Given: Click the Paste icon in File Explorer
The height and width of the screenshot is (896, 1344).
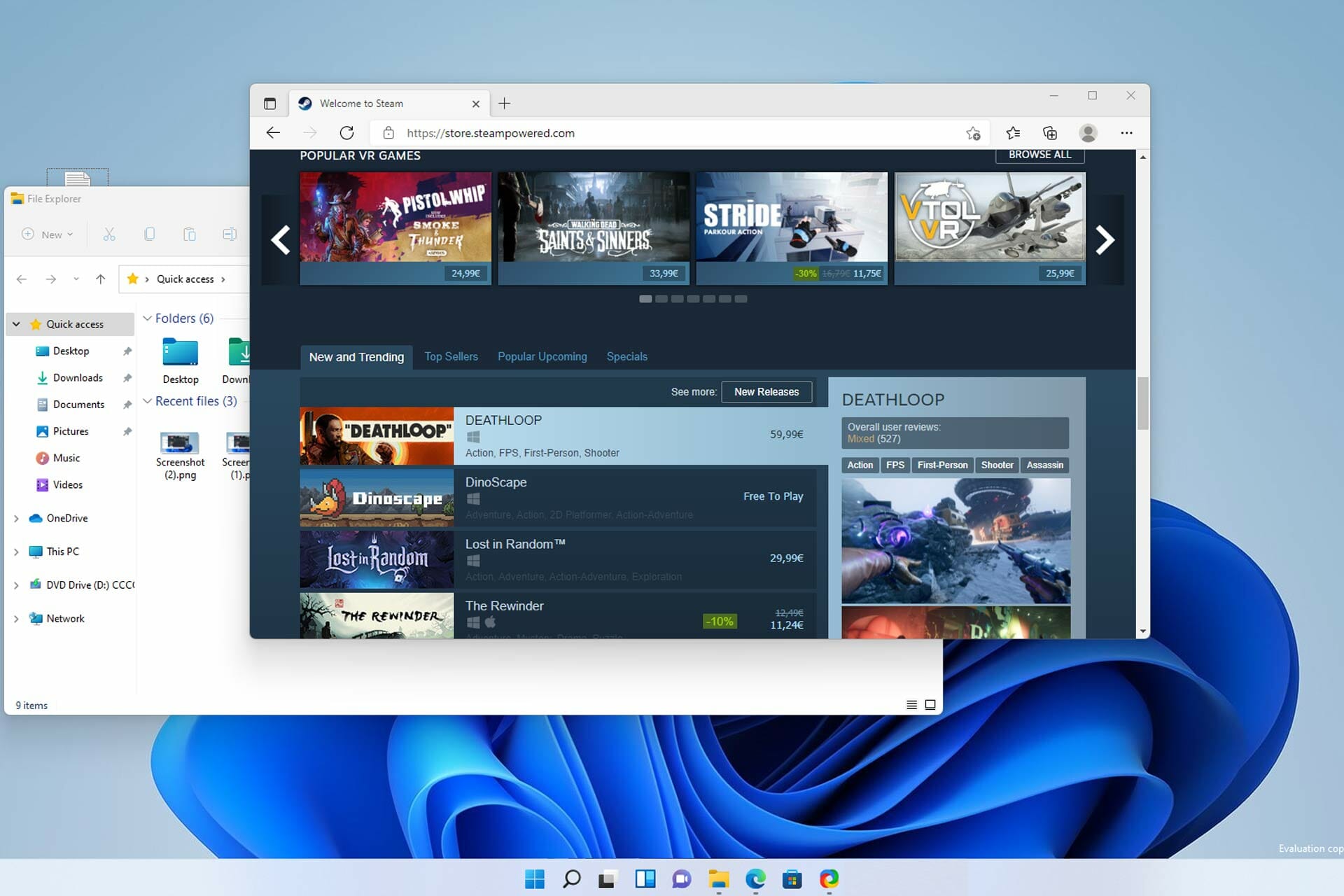Looking at the screenshot, I should 189,234.
